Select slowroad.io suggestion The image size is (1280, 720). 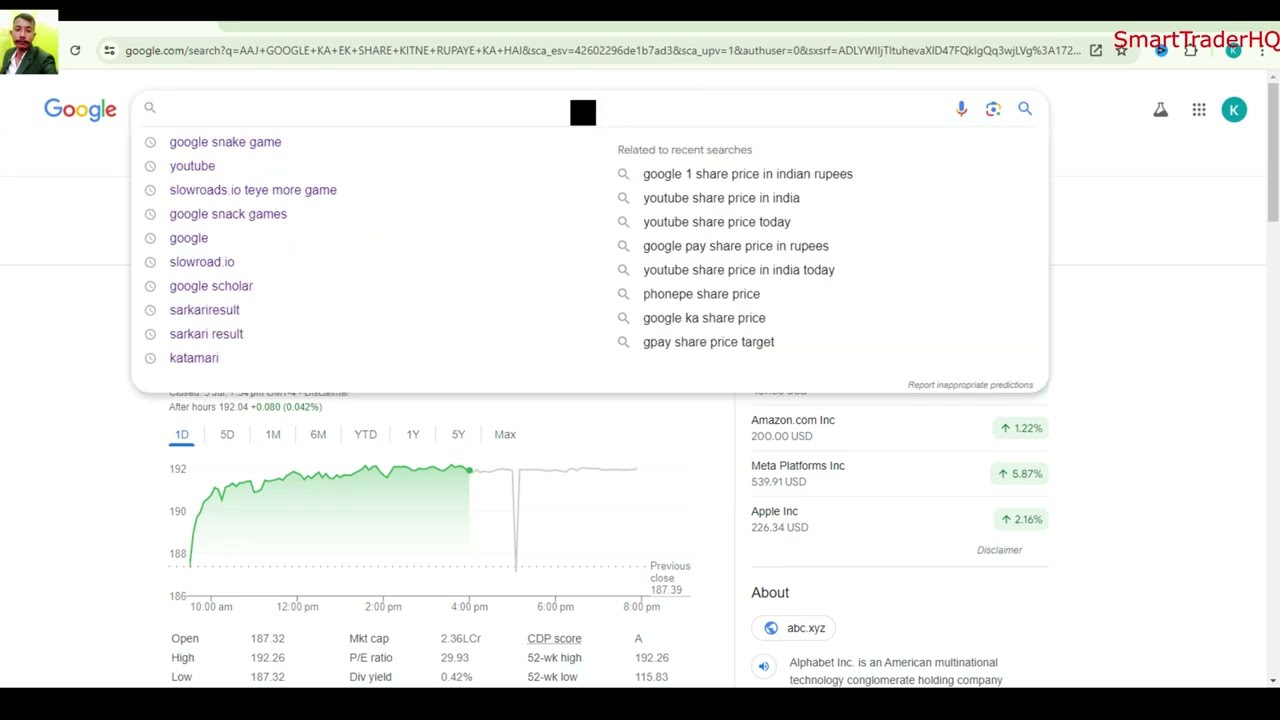coord(202,262)
